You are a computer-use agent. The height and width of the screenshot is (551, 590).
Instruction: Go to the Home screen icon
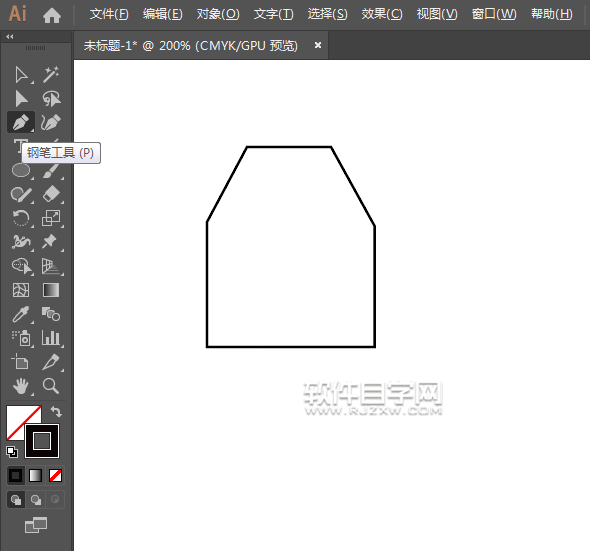(x=52, y=15)
